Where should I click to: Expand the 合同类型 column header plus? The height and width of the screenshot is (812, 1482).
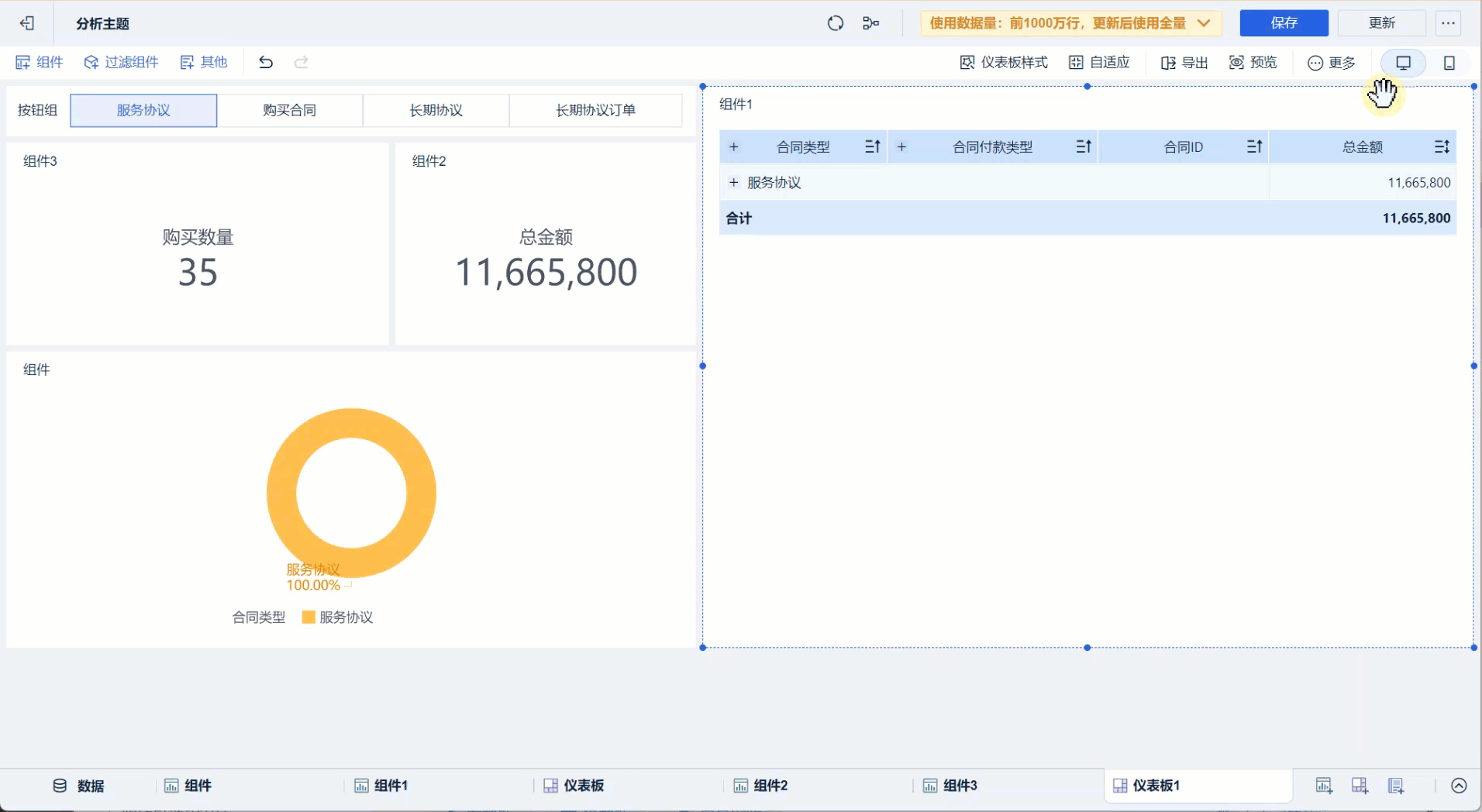[x=733, y=146]
